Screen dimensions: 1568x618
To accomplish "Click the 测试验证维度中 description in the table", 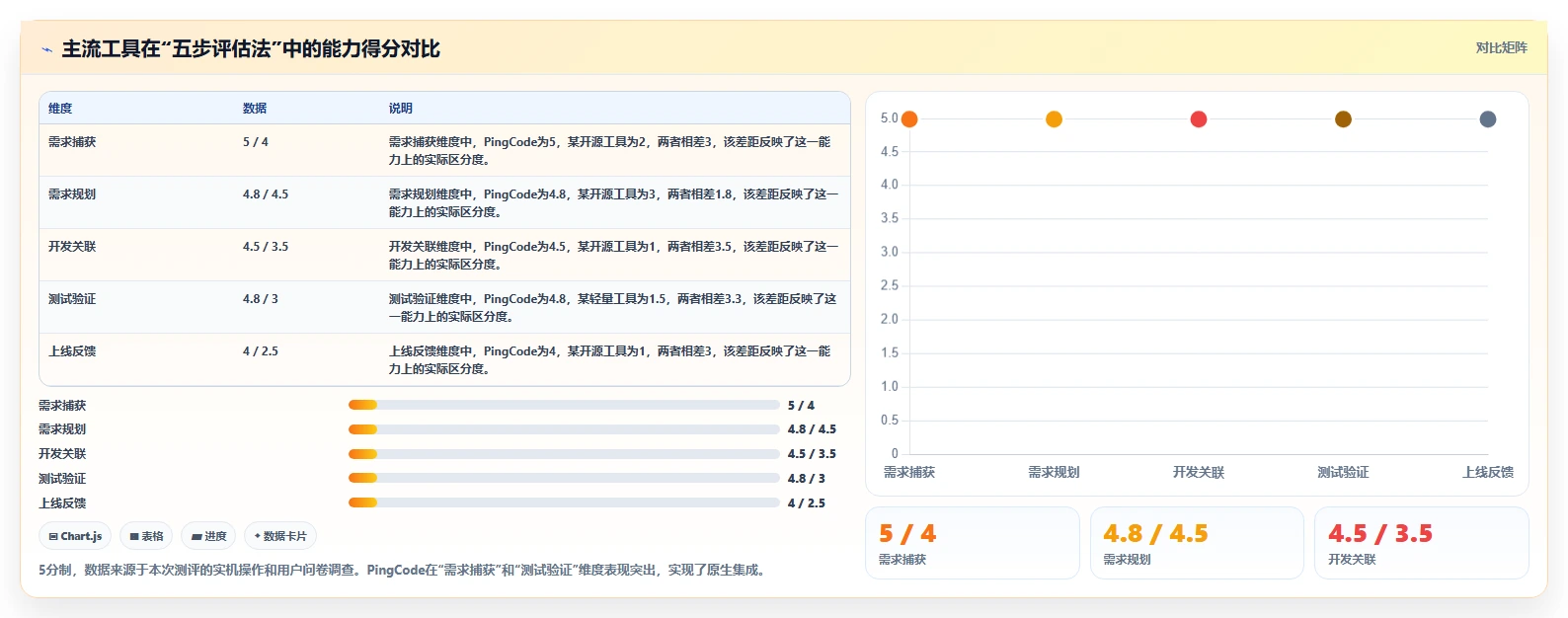I will pyautogui.click(x=612, y=308).
